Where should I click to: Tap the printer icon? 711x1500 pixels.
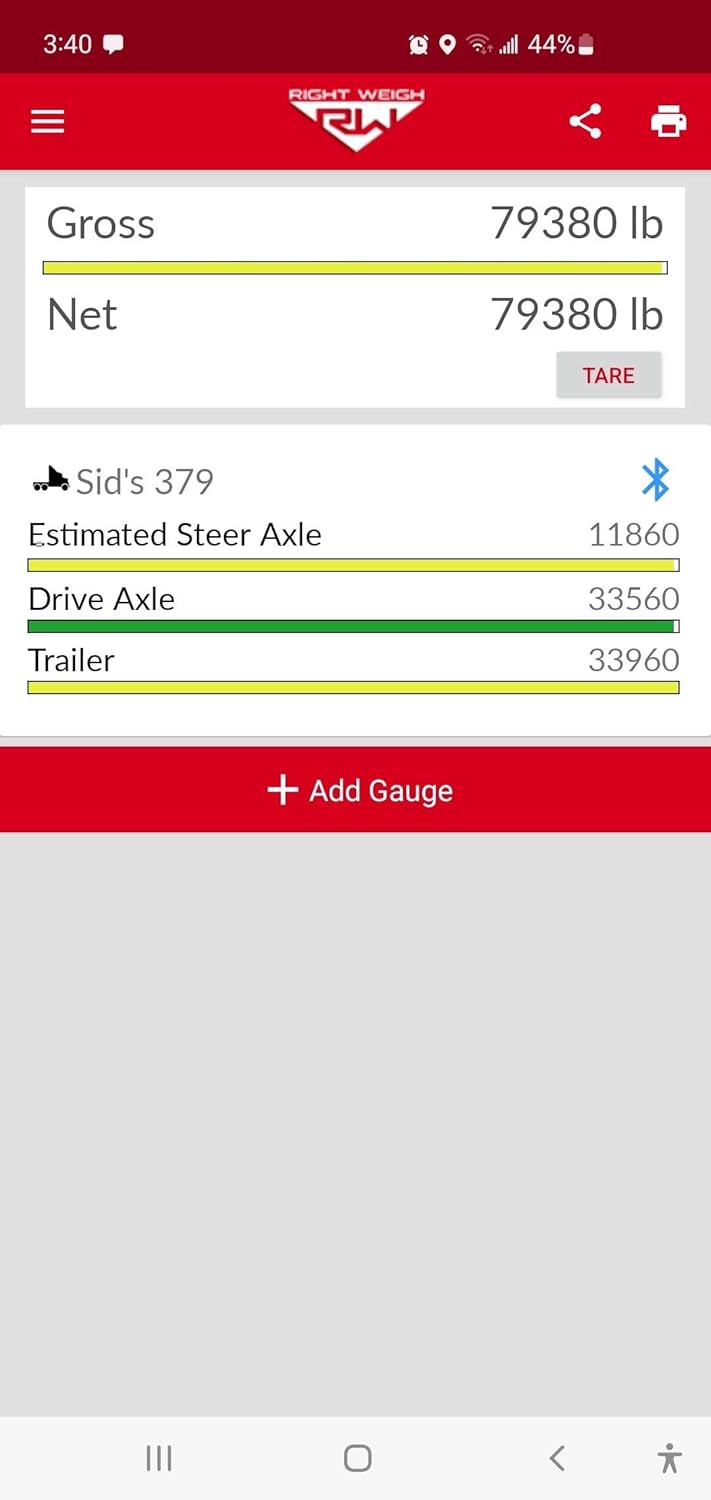tap(668, 122)
